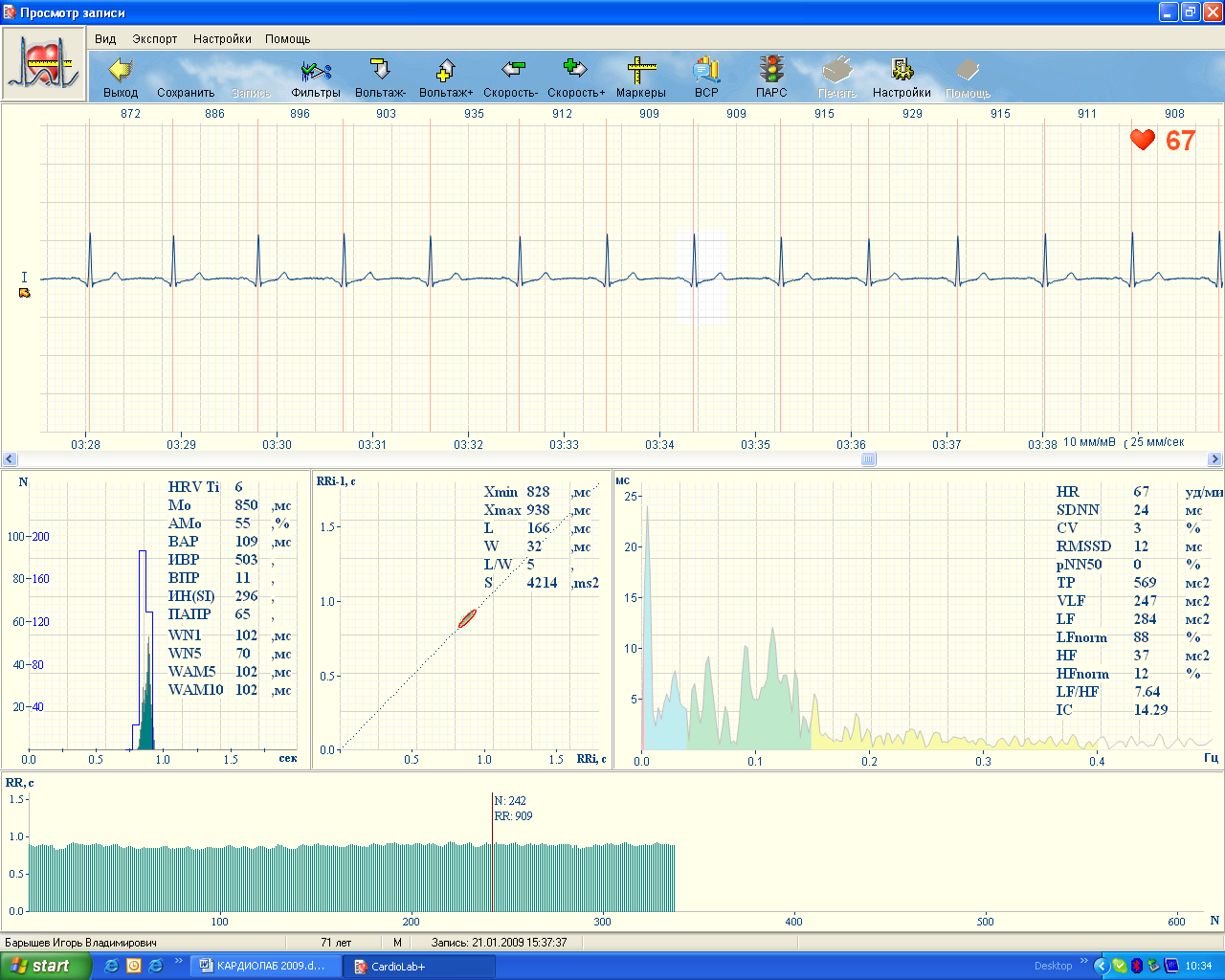Open the Настройки menu bar item
Screen dimensions: 1225x980
pos(222,39)
